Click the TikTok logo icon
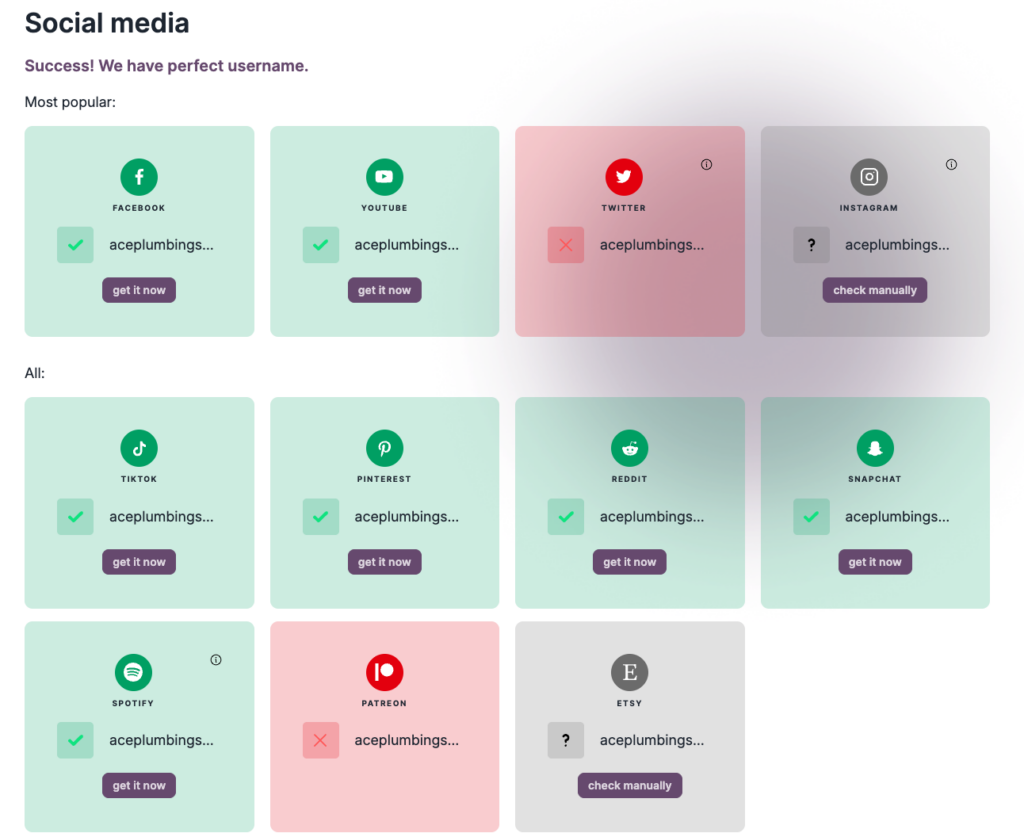The width and height of the screenshot is (1024, 833). point(139,448)
